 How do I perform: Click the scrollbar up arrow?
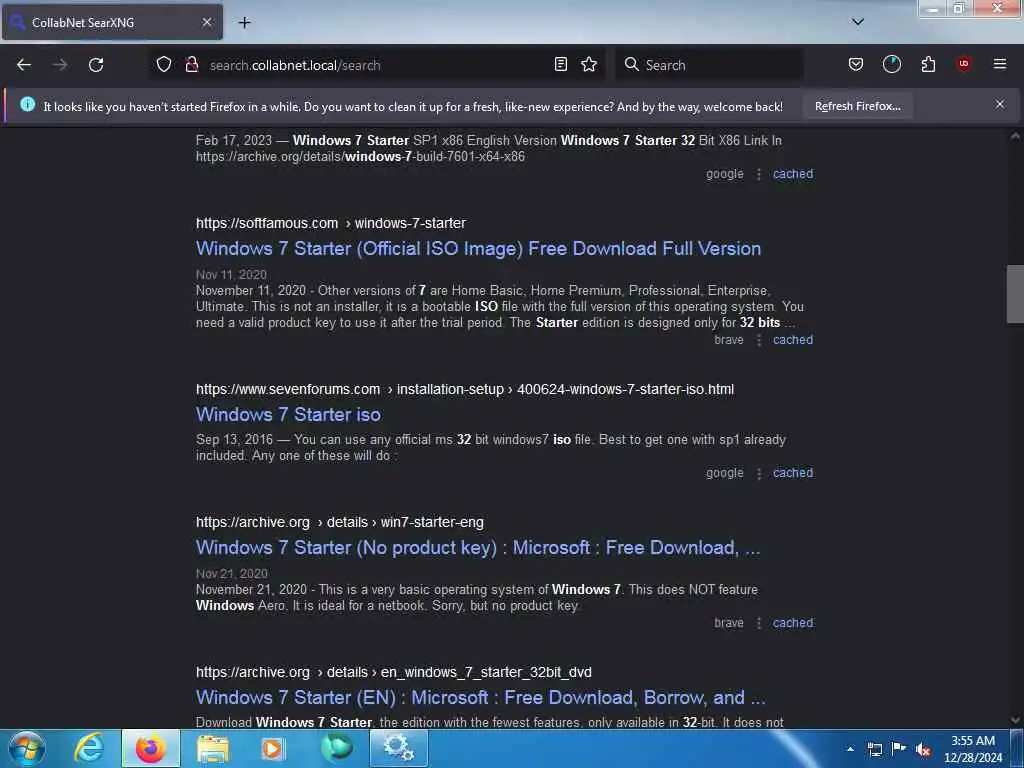1015,136
